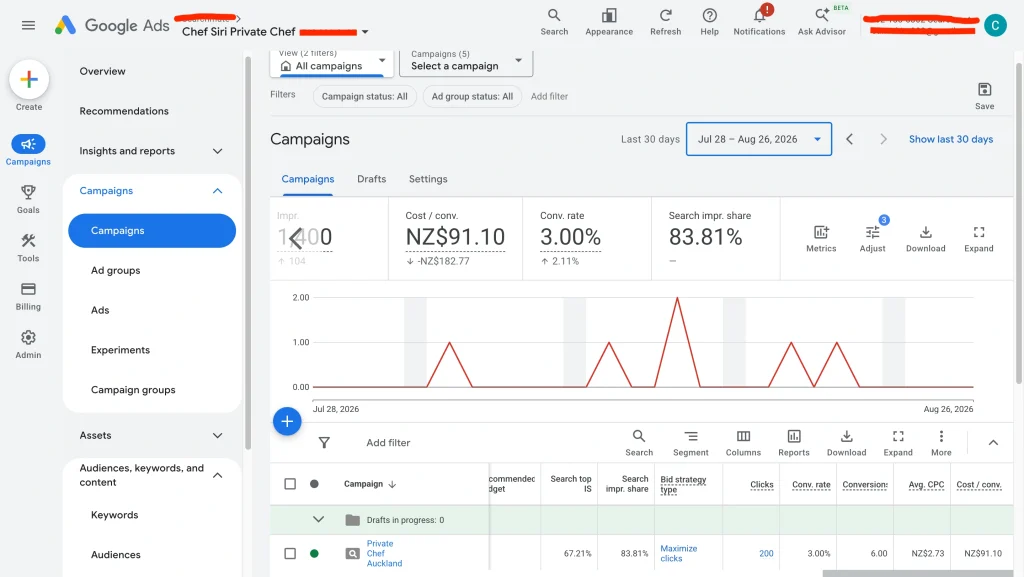Expand the campaigns table
Image resolution: width=1024 pixels, height=577 pixels.
[x=898, y=443]
